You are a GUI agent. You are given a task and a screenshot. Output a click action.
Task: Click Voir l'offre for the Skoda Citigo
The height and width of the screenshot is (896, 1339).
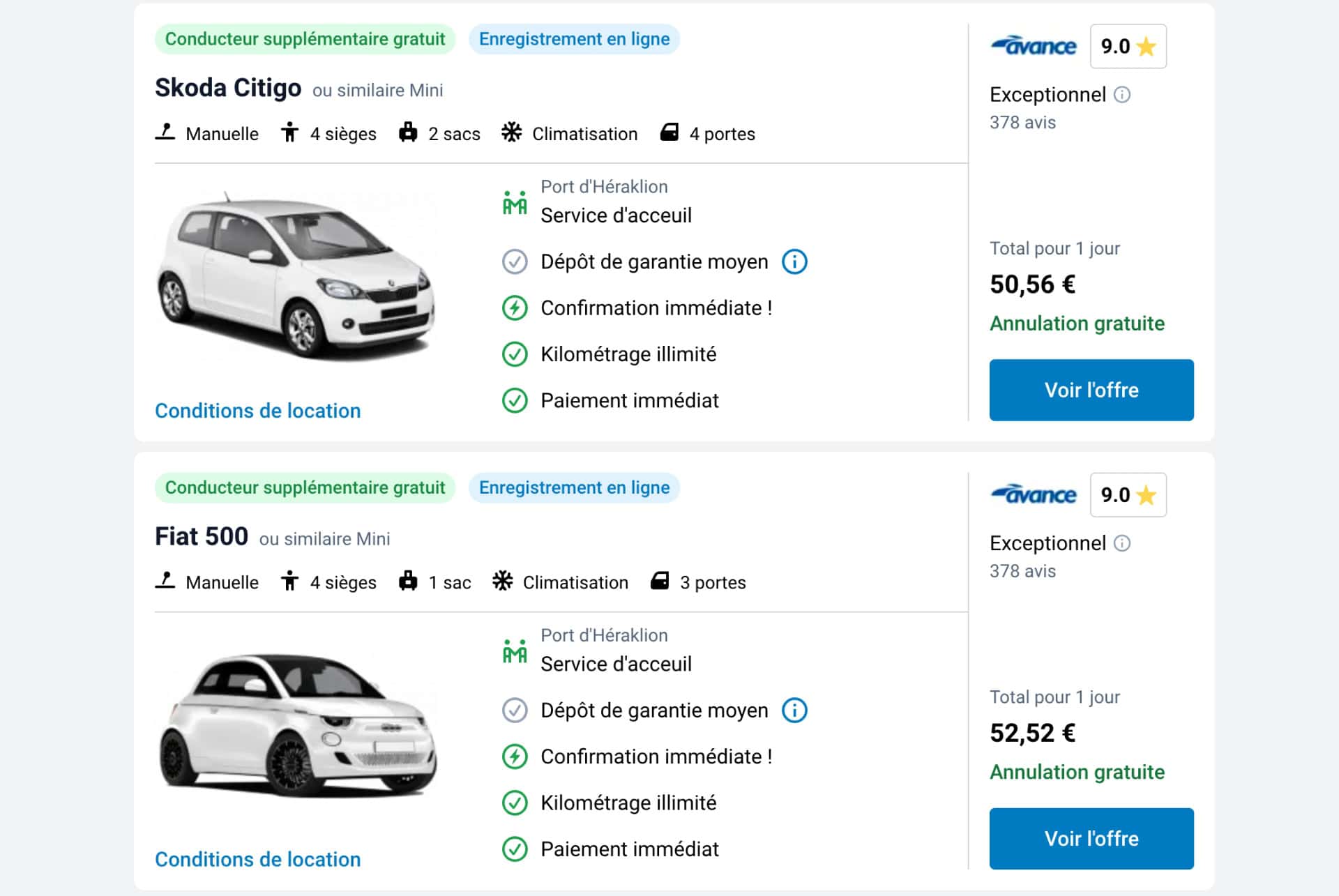click(x=1090, y=390)
